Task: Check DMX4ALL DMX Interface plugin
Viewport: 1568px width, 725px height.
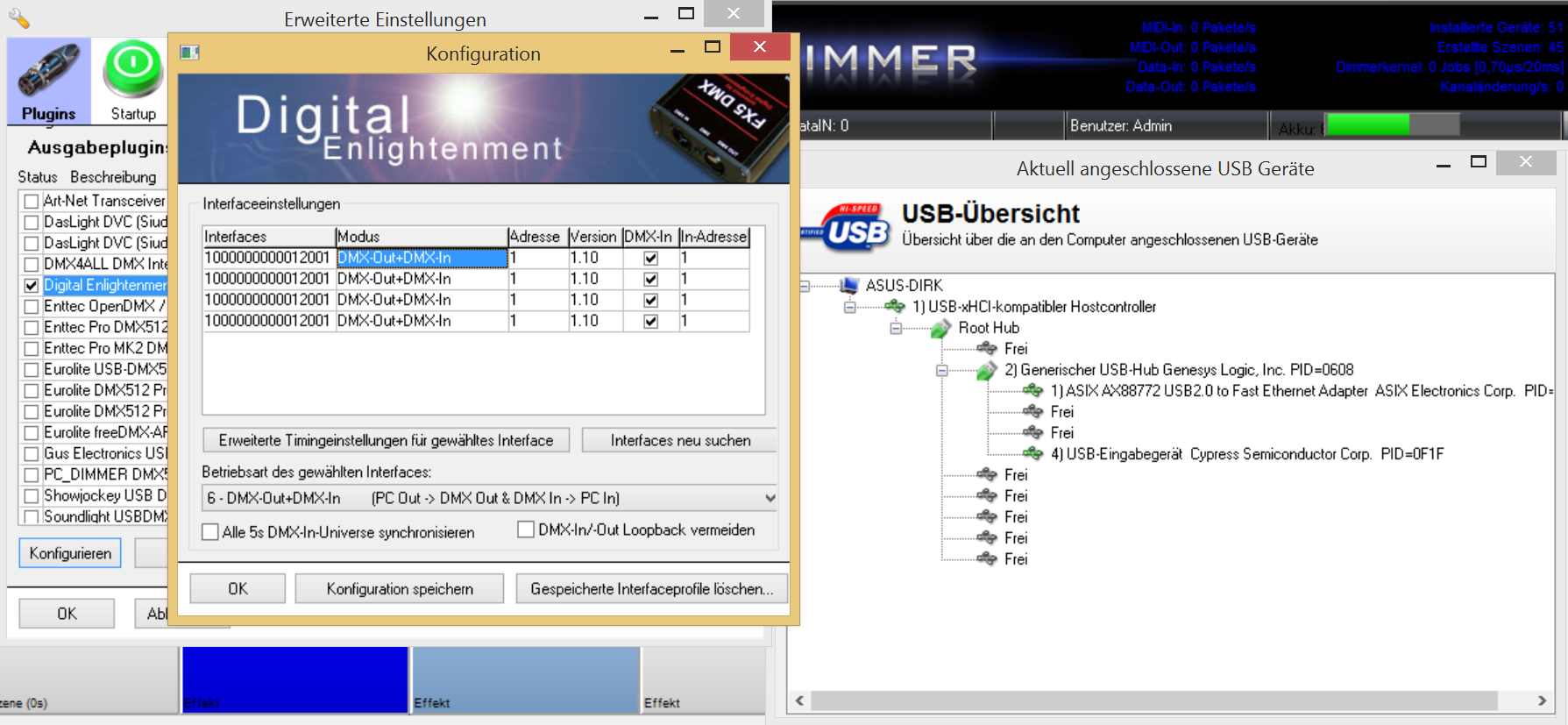Action: (x=32, y=264)
